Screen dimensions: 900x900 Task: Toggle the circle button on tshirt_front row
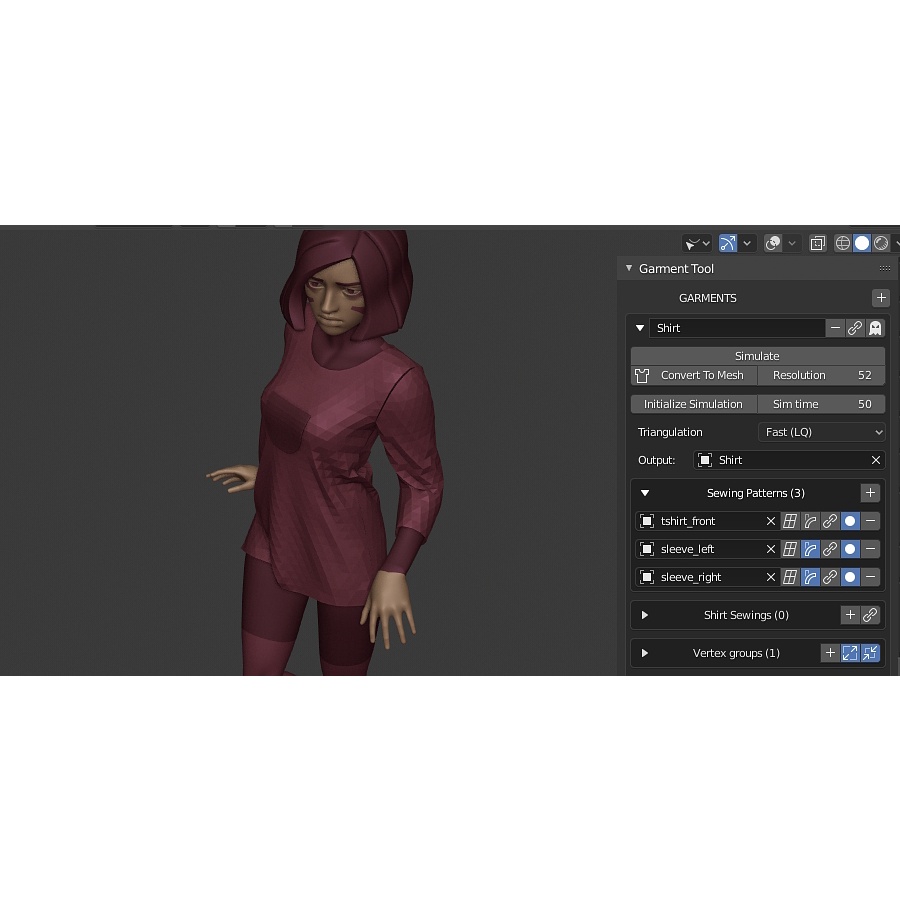coord(850,521)
